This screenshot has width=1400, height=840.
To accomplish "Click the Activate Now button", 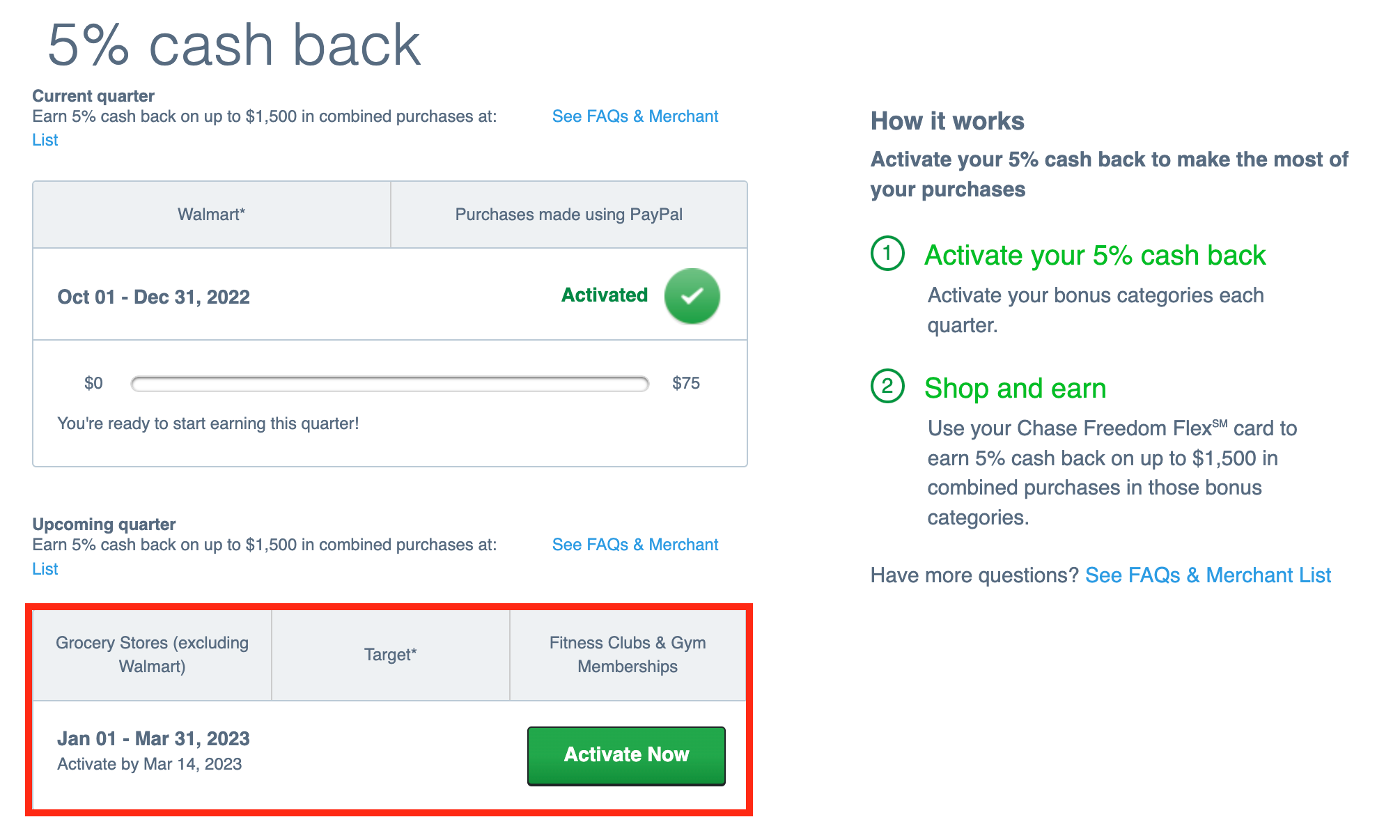I will (x=626, y=756).
